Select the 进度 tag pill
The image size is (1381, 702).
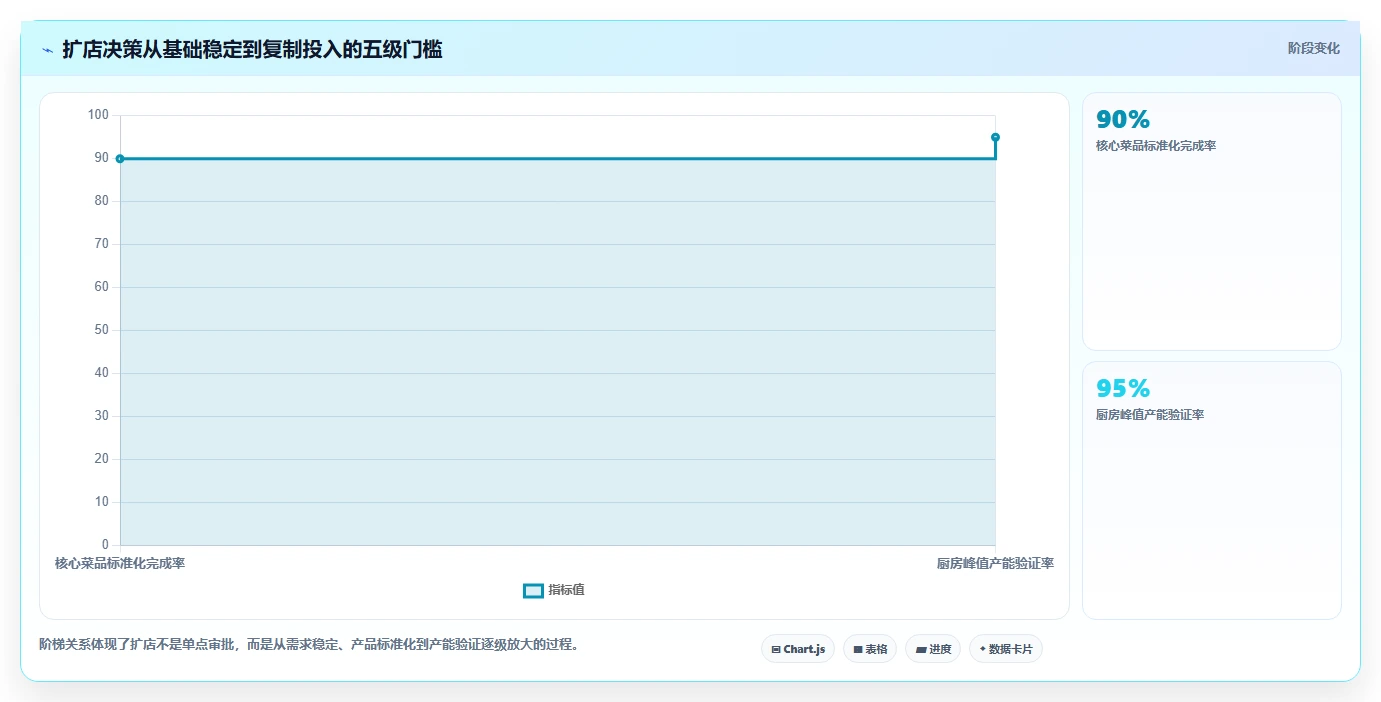coord(932,649)
